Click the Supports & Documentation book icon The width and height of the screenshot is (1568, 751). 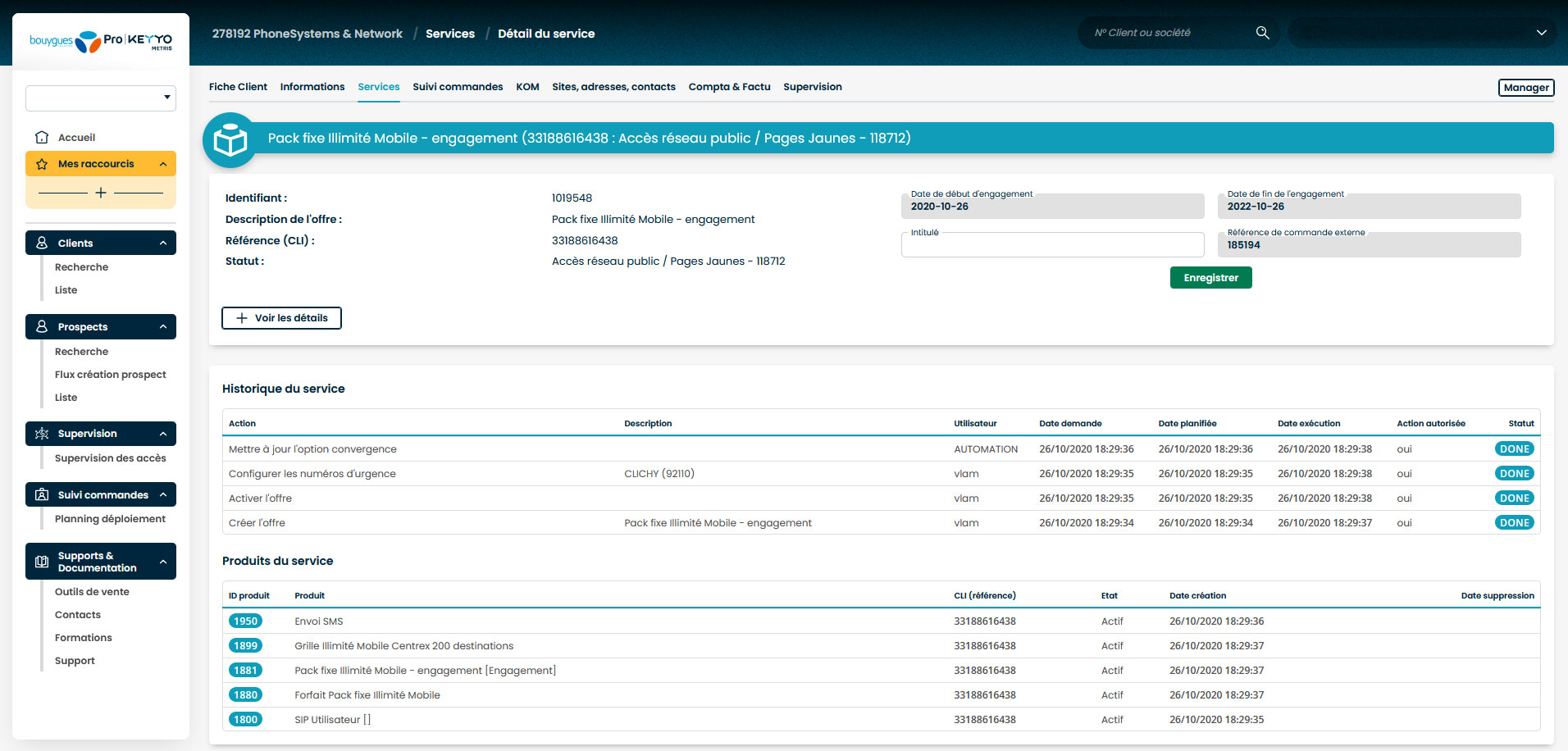tap(42, 562)
